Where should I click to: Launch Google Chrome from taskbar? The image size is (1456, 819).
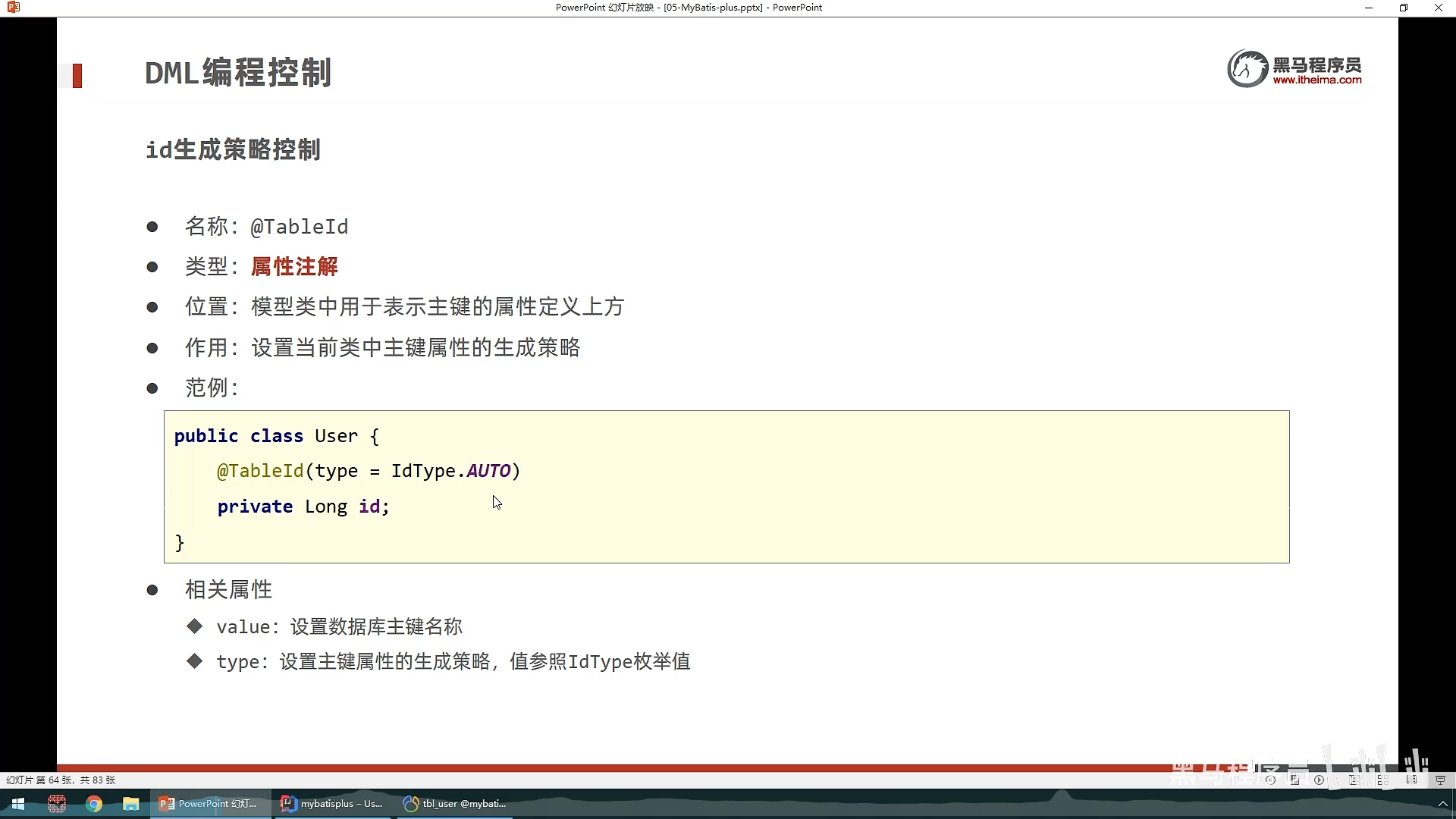coord(94,804)
